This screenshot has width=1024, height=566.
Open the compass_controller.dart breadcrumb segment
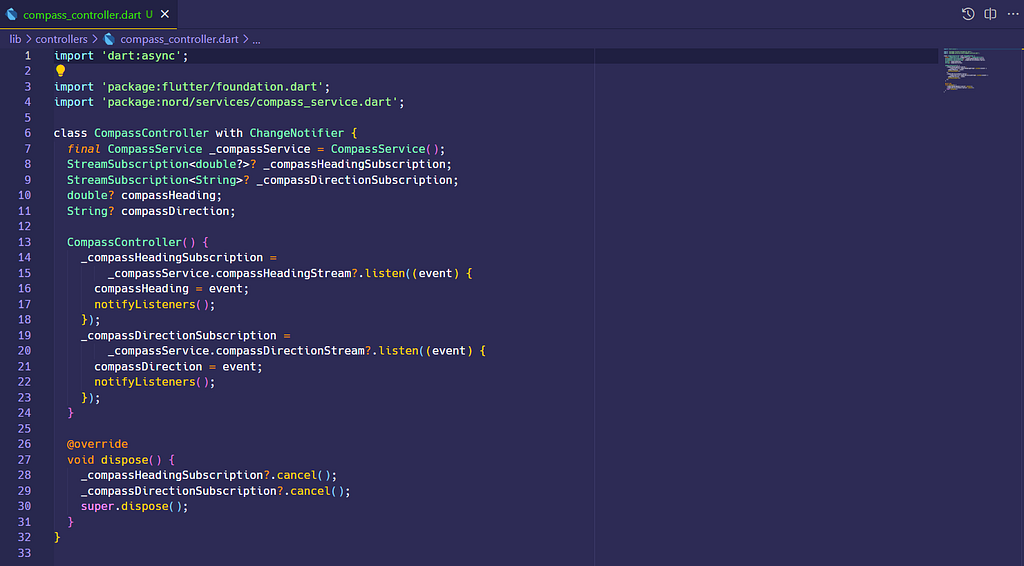(179, 39)
